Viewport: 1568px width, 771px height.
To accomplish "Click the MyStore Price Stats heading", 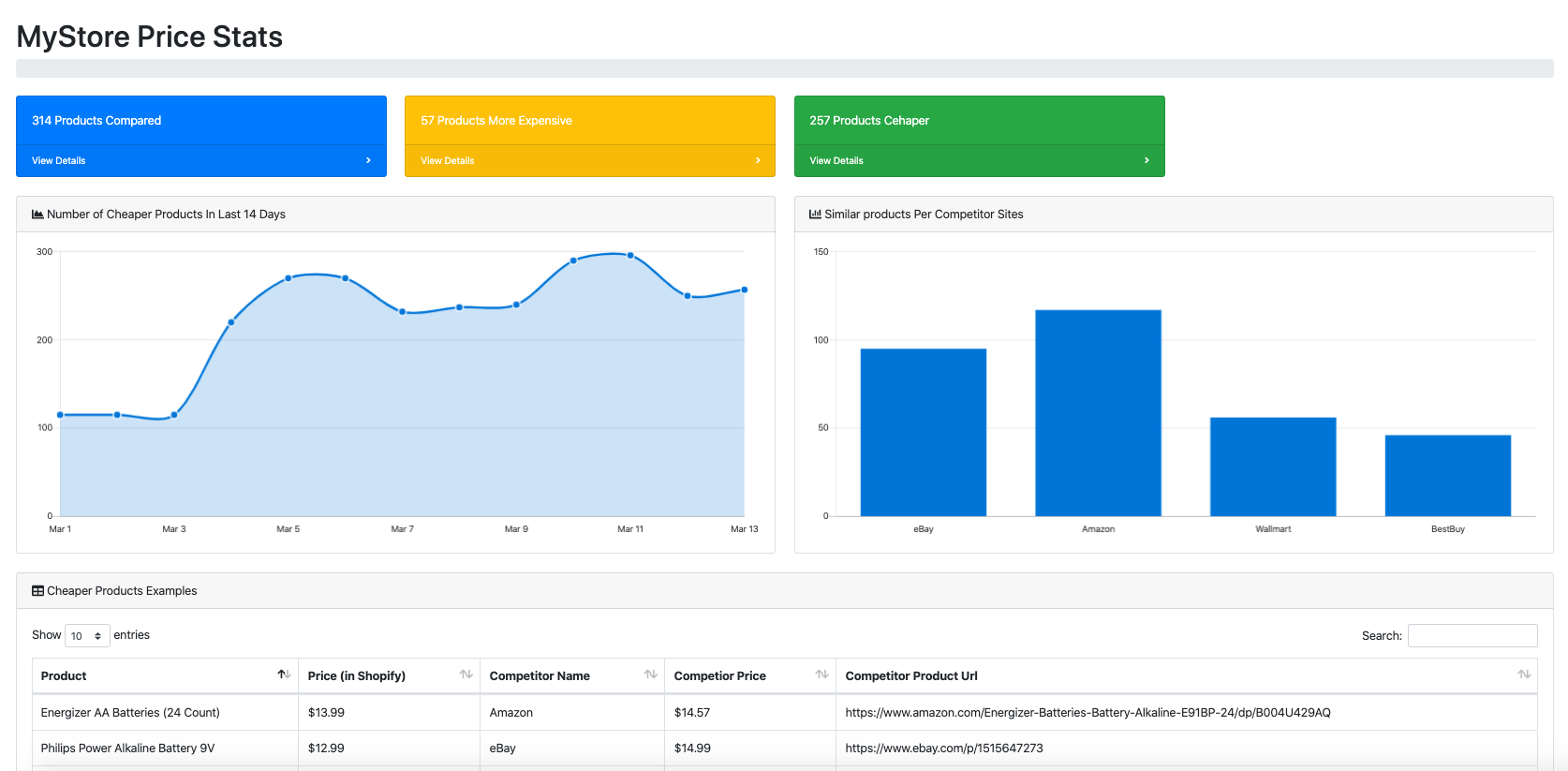I will pyautogui.click(x=150, y=37).
